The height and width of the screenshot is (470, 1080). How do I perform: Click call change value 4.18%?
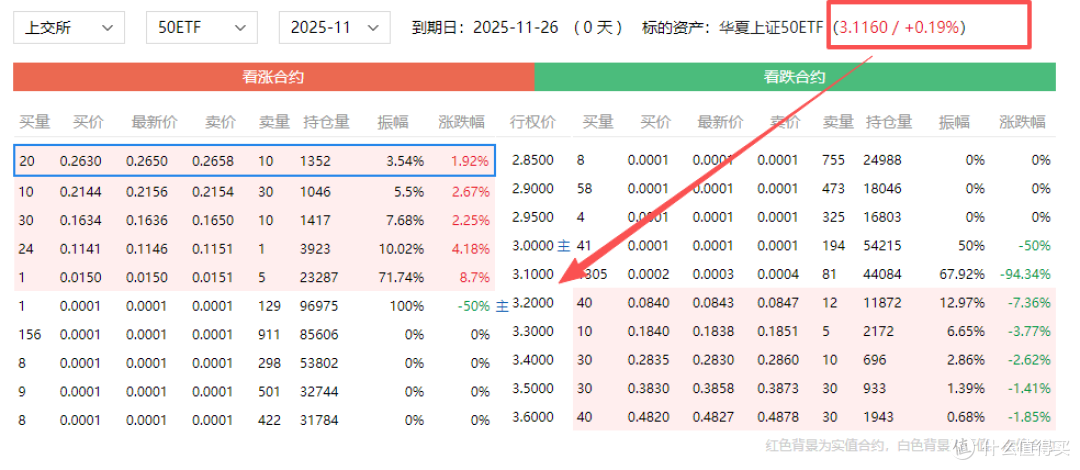point(470,249)
